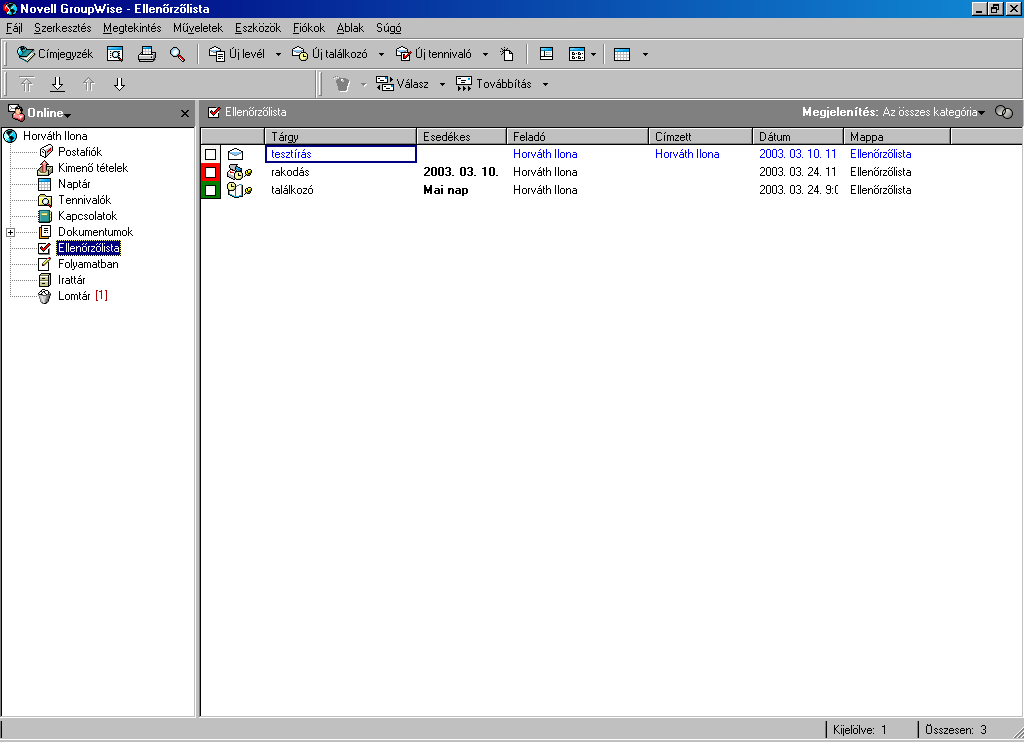Expand the Új találkozó dropdown arrow
Viewport: 1024px width, 742px height.
coord(381,55)
